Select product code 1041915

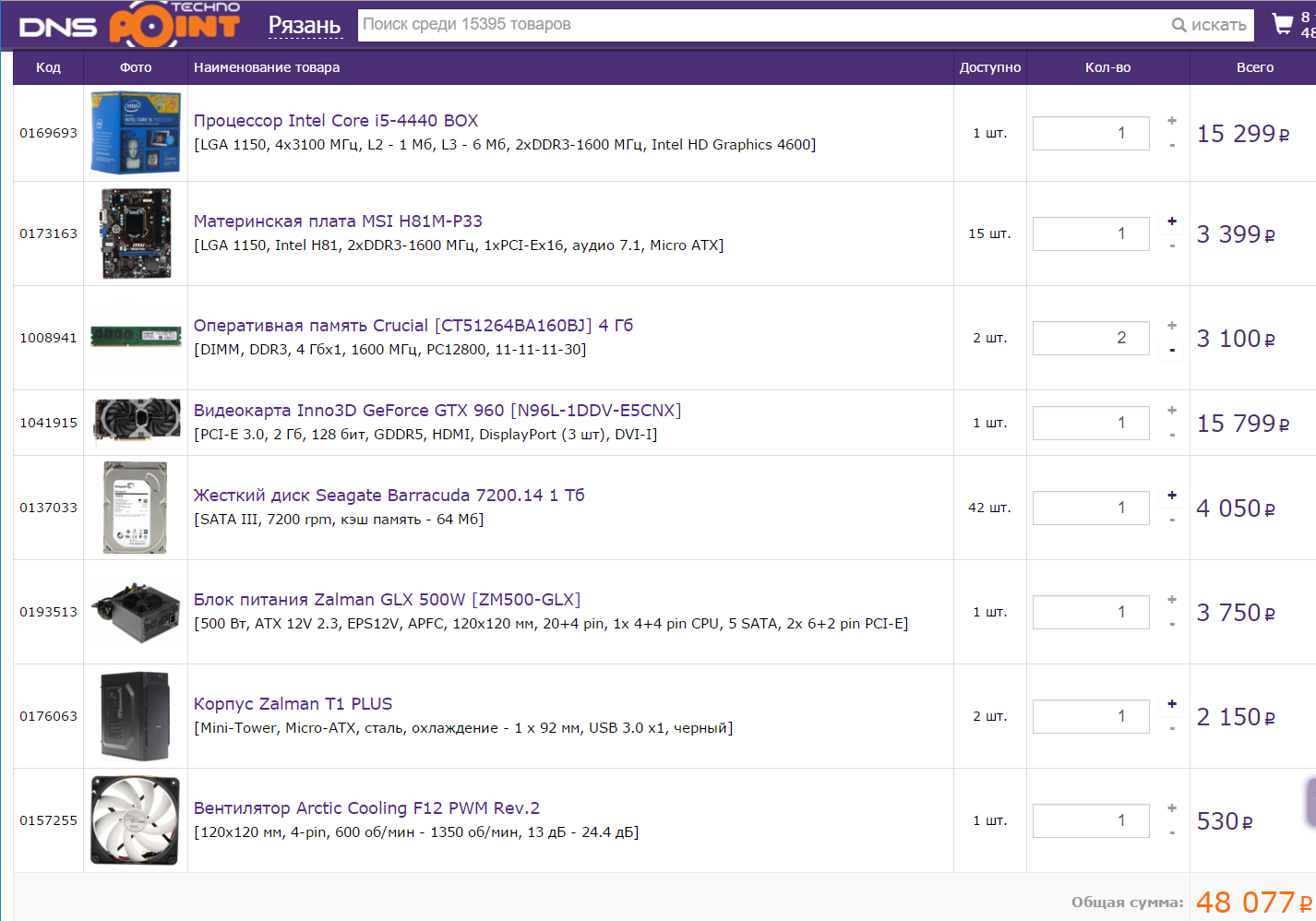(49, 423)
